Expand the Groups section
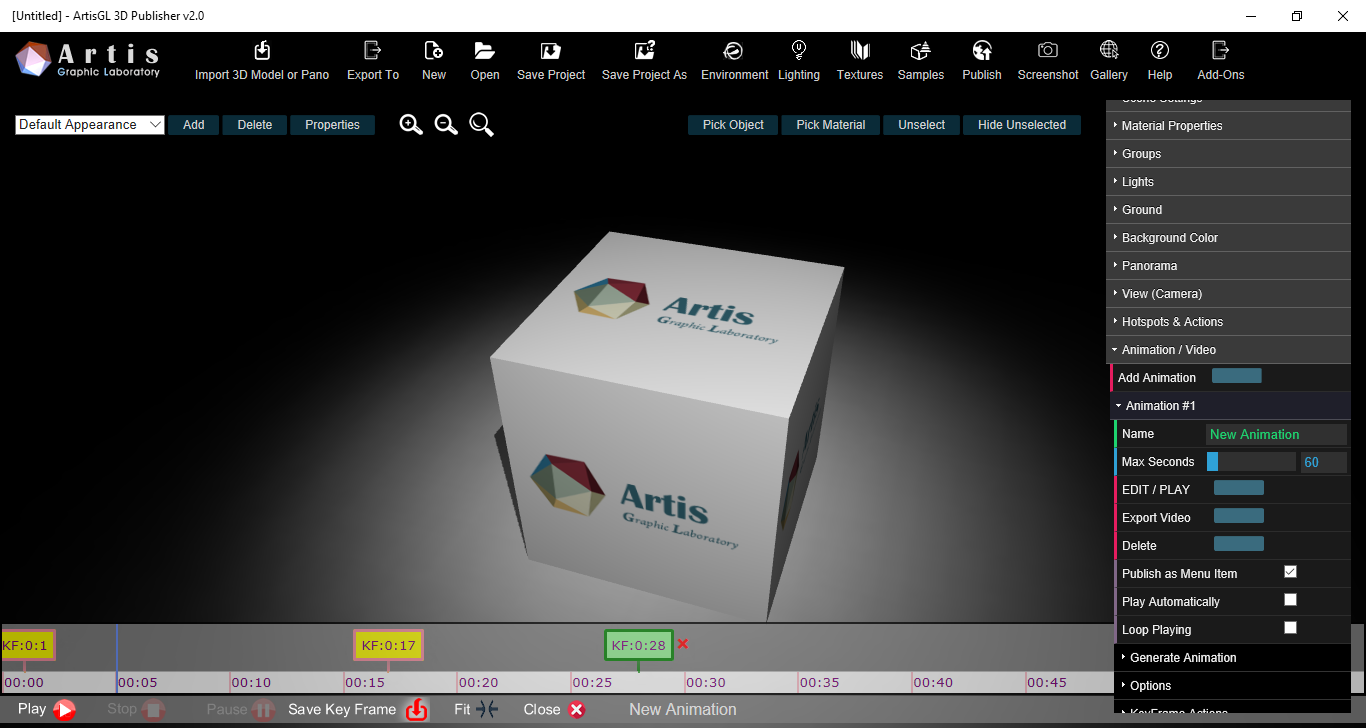The width and height of the screenshot is (1366, 728). pyautogui.click(x=1229, y=154)
